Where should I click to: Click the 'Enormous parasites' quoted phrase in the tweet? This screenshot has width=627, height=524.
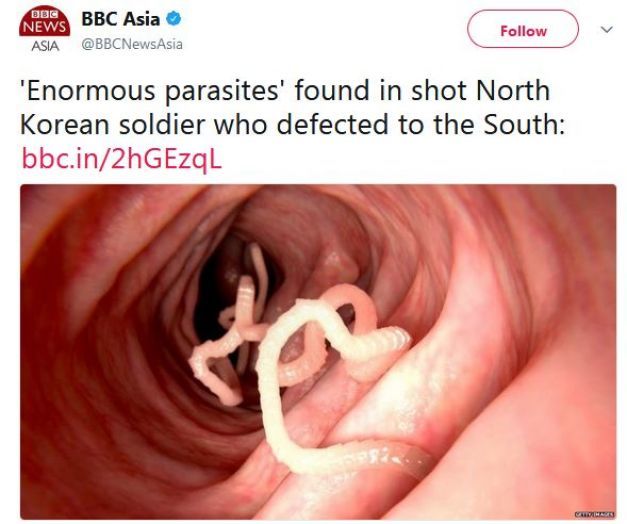(x=153, y=90)
